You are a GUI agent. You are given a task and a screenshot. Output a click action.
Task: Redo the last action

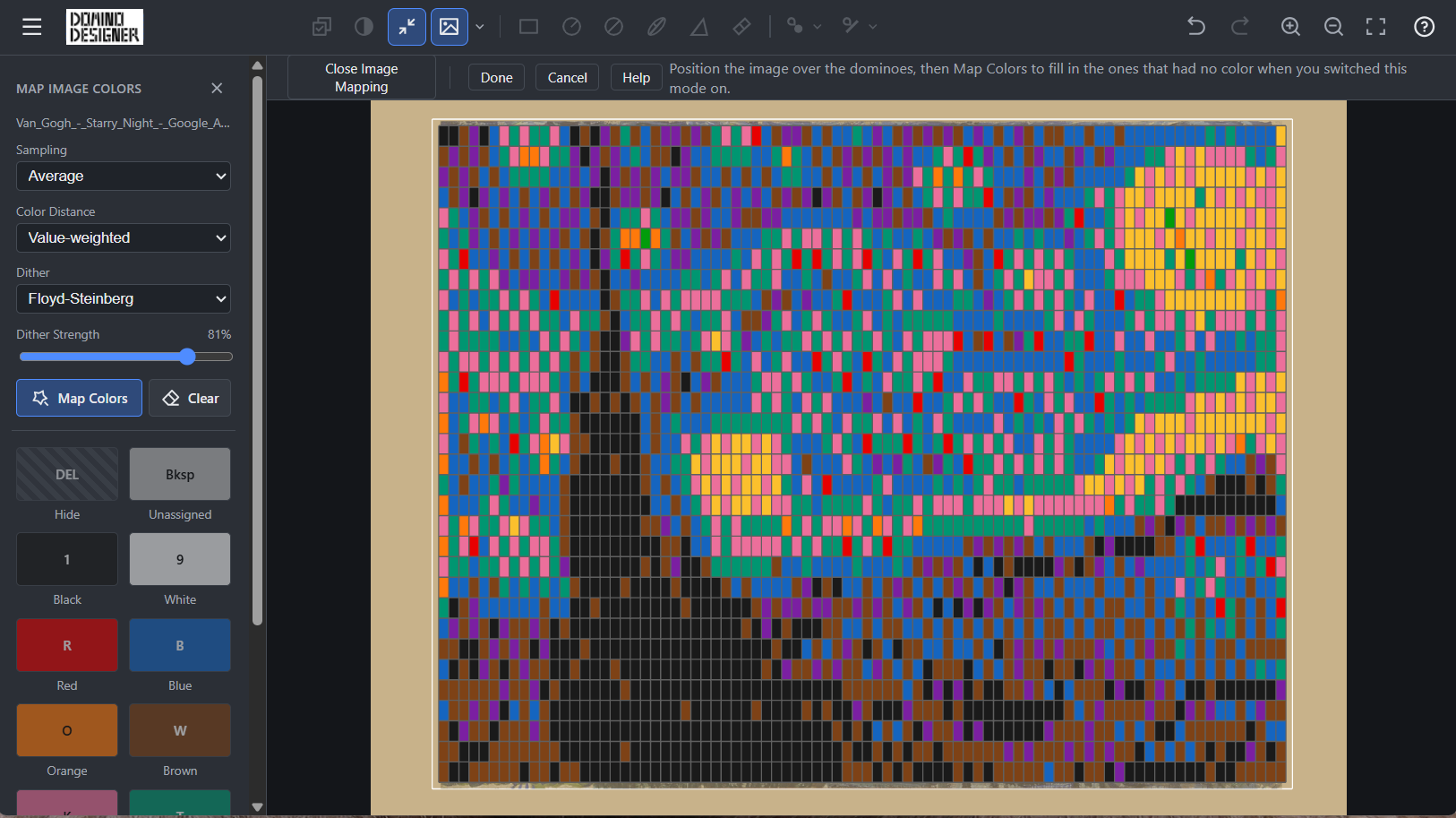[1240, 27]
